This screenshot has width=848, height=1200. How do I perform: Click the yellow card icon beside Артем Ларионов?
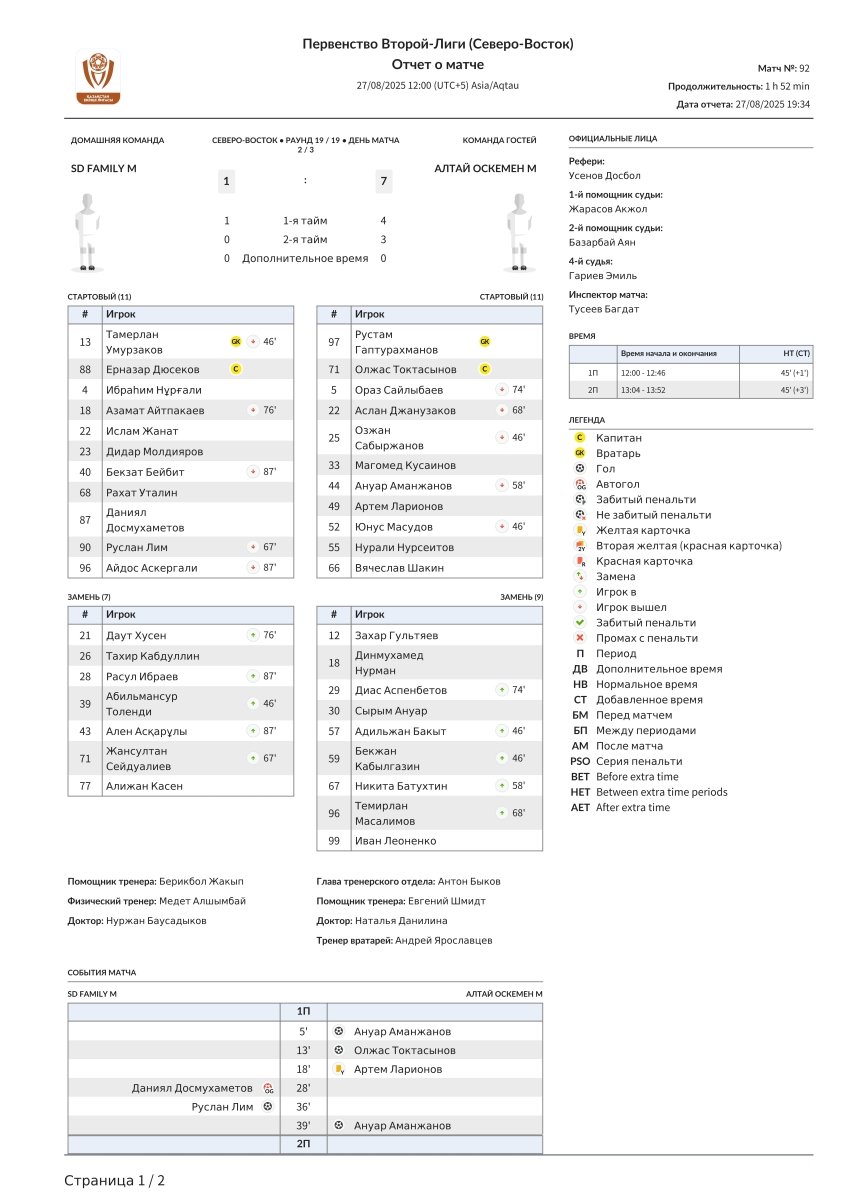pos(339,1069)
